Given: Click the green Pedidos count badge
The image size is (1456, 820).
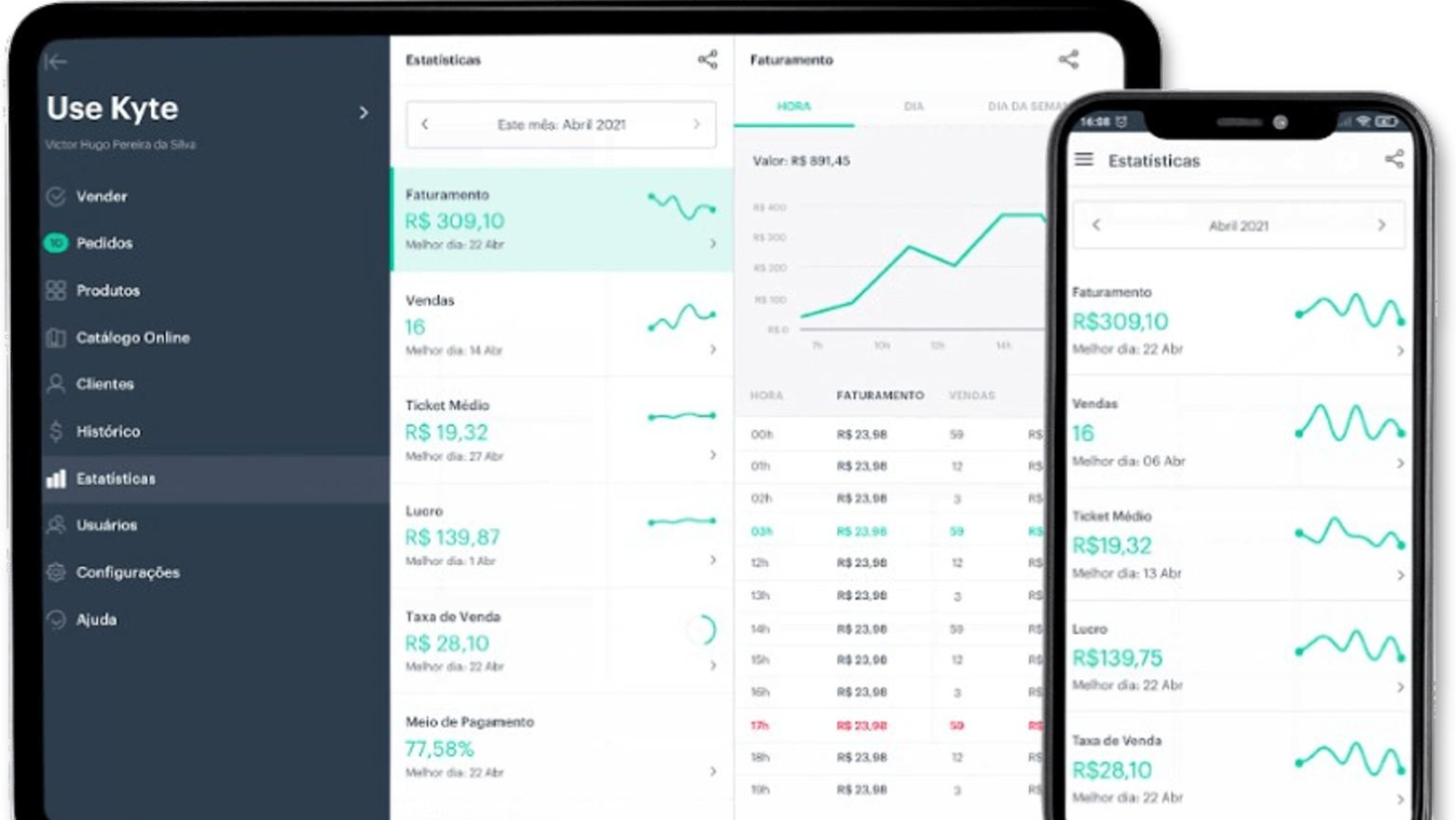Looking at the screenshot, I should (56, 242).
